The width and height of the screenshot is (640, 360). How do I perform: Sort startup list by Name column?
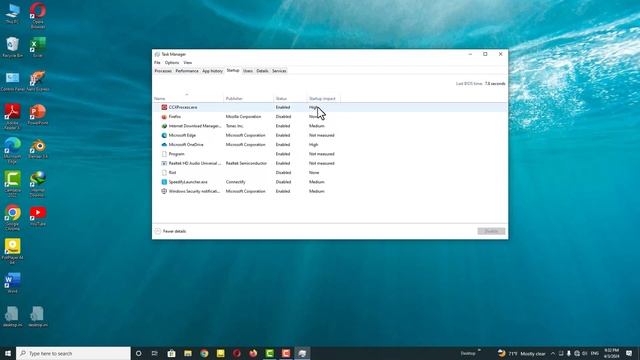click(188, 98)
